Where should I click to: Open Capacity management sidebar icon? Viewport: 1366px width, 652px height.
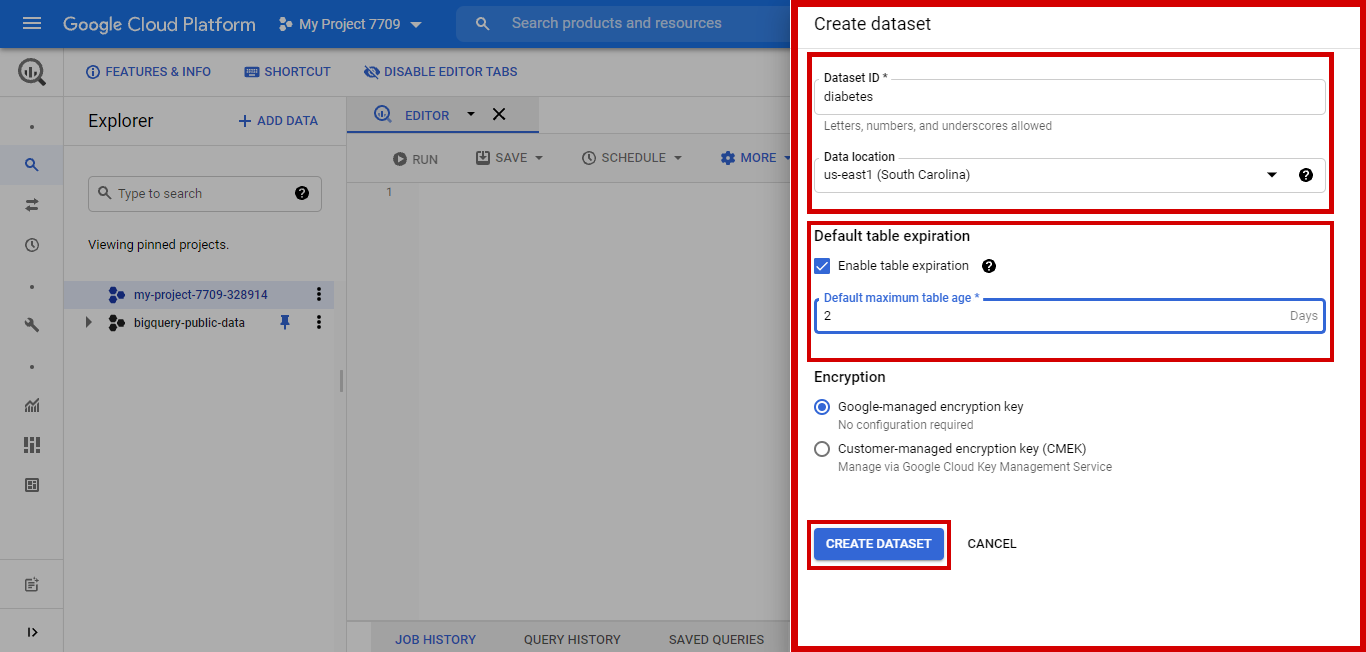coord(32,445)
